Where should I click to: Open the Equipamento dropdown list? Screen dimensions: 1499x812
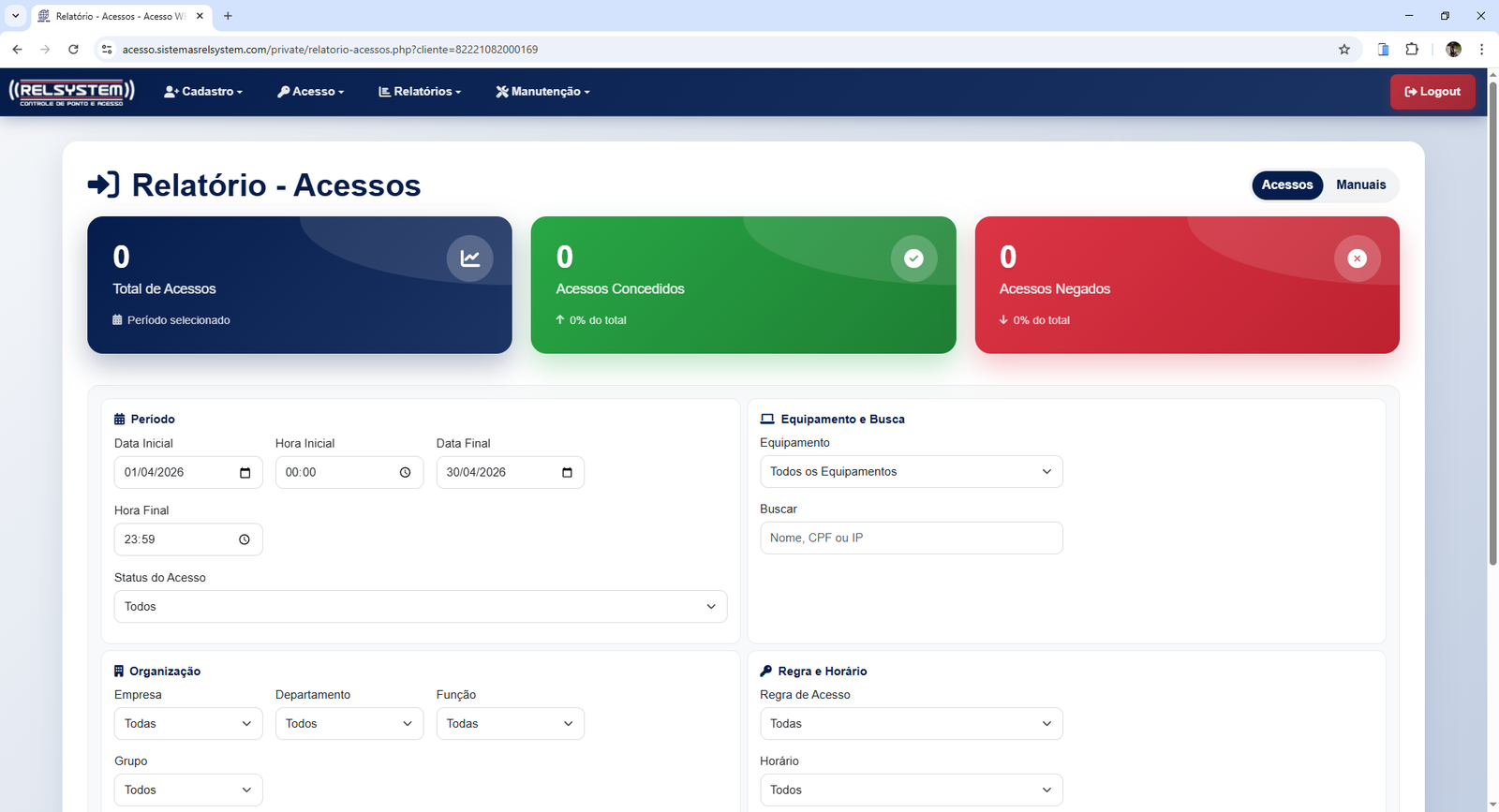click(x=911, y=472)
